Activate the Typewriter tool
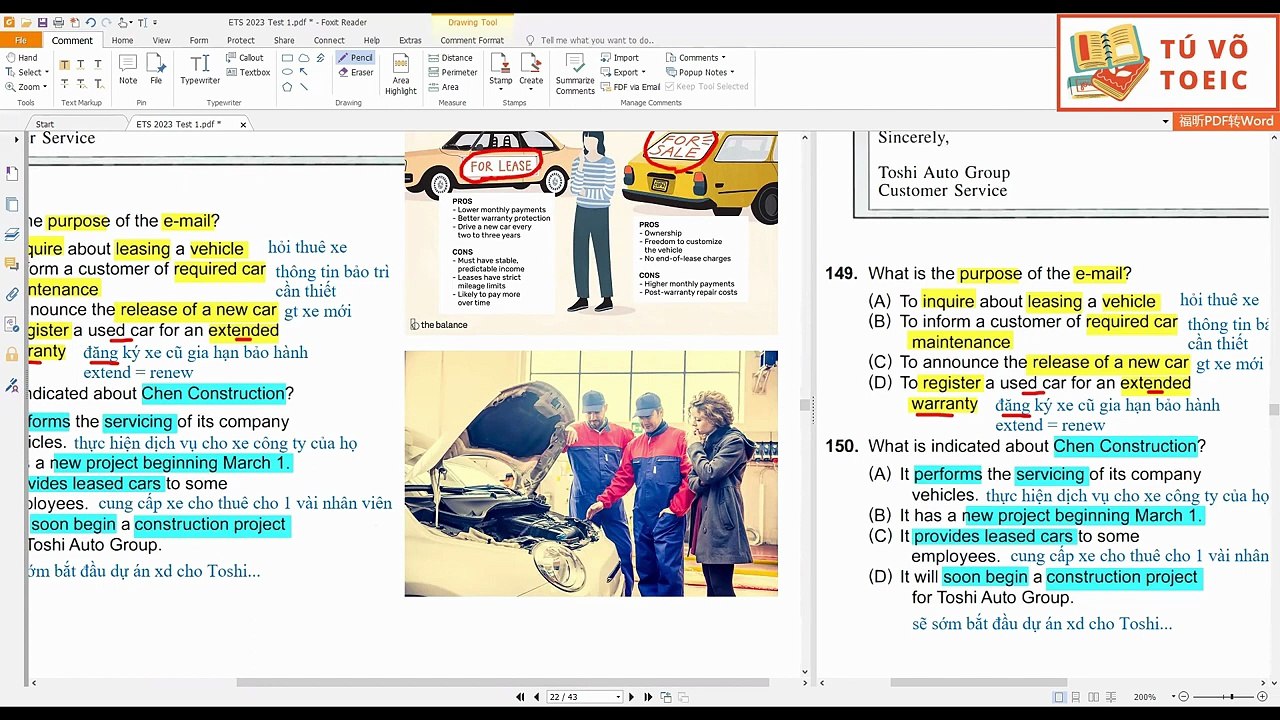Screen dimensions: 1280x720 click(x=200, y=70)
